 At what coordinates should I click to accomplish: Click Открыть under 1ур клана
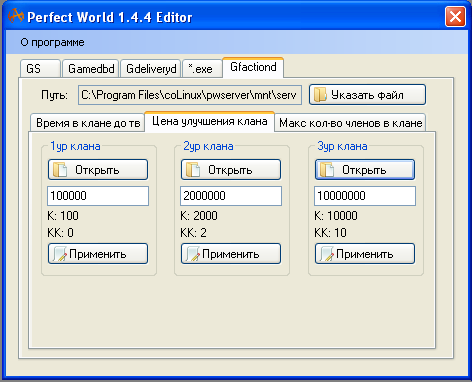point(98,170)
